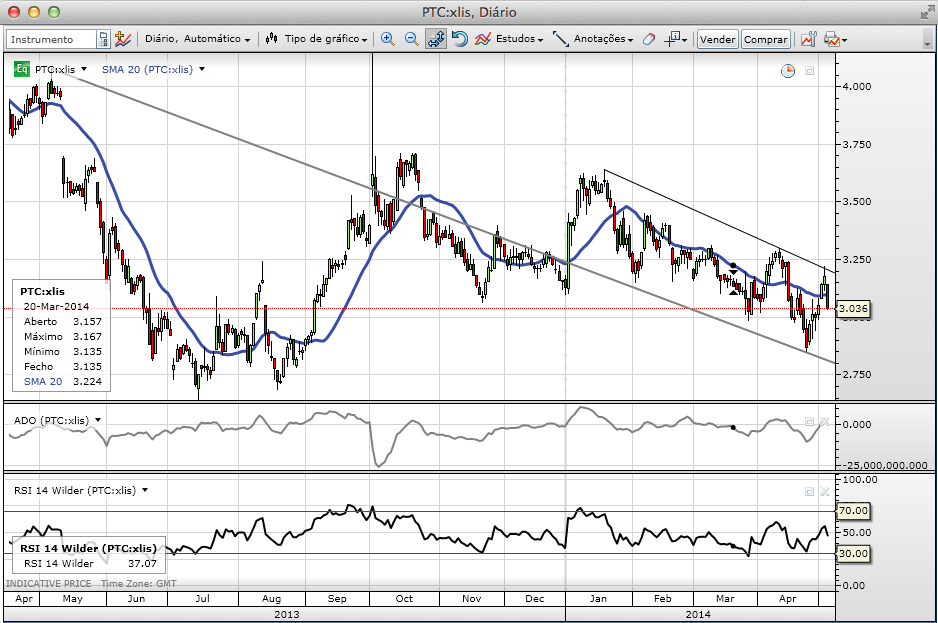
Task: Click the clock icon at chart top right
Action: (x=788, y=70)
